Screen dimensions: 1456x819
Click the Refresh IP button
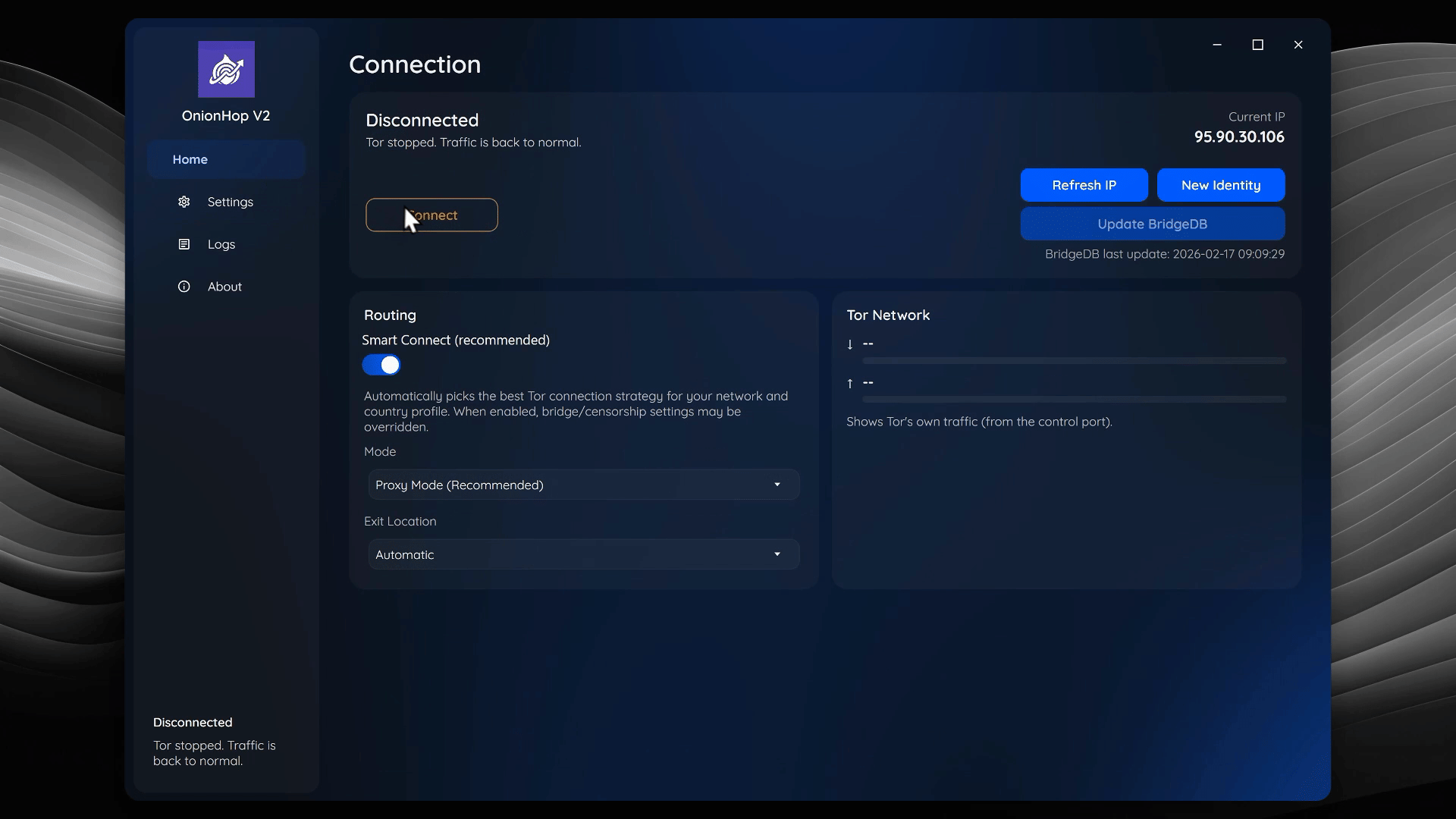[x=1084, y=185]
